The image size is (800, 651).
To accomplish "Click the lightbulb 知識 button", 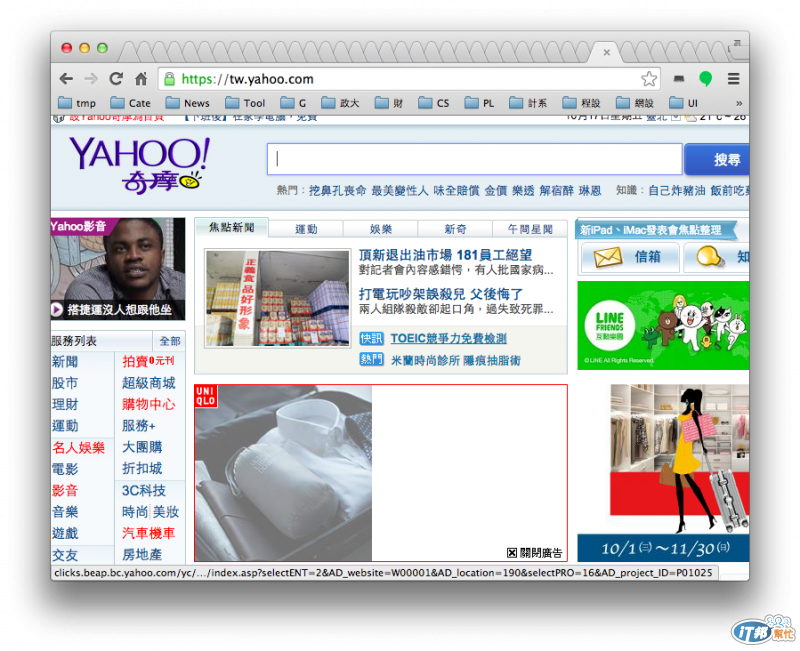I will click(716, 257).
